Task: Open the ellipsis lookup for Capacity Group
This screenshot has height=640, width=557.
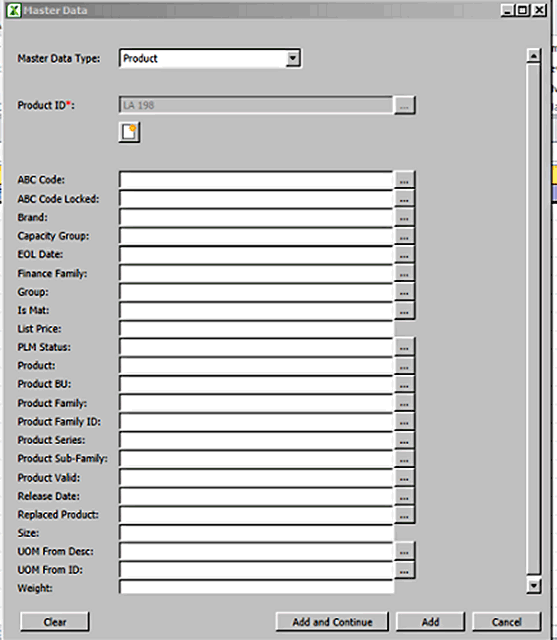Action: click(x=404, y=236)
